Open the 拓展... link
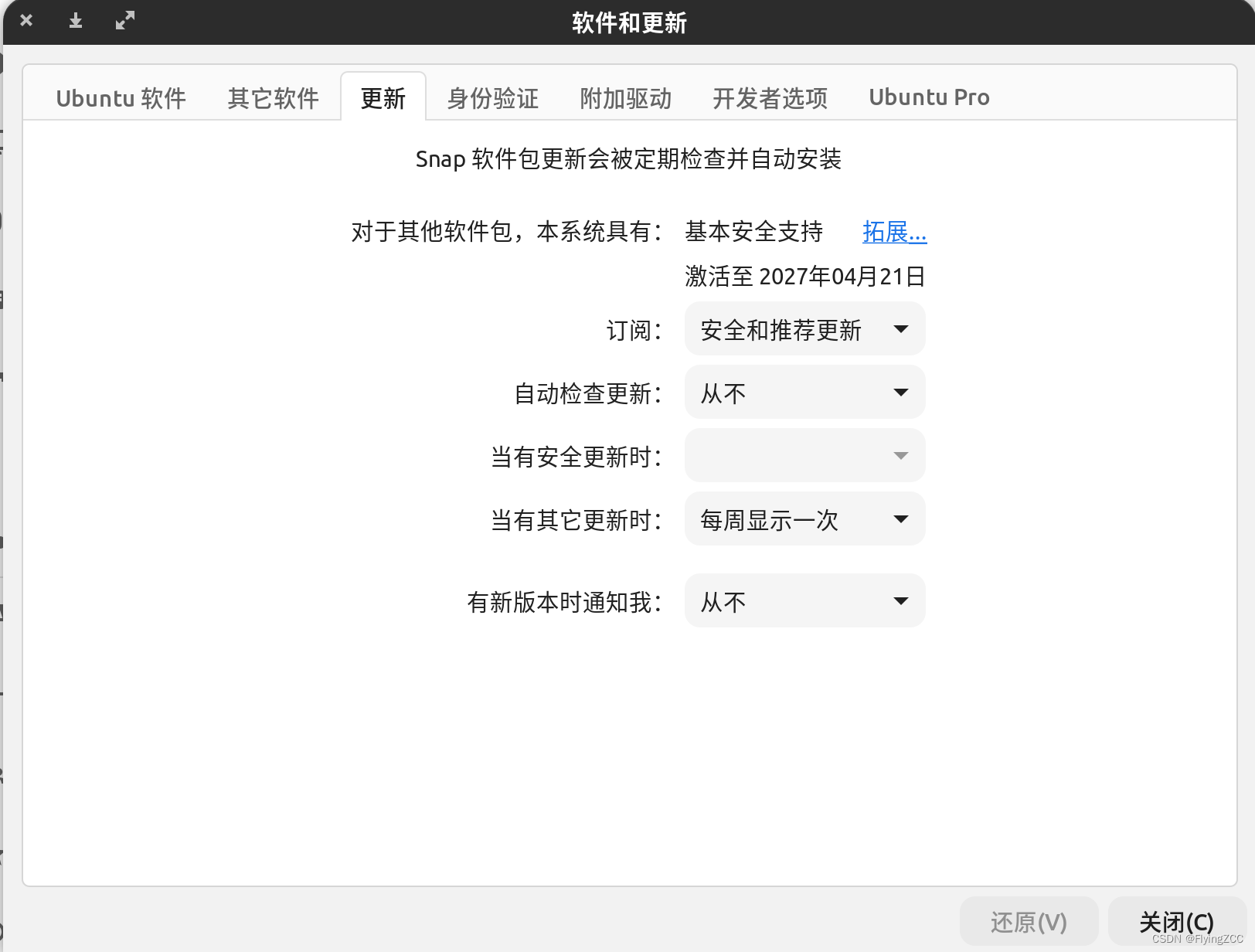This screenshot has width=1255, height=952. (x=894, y=233)
